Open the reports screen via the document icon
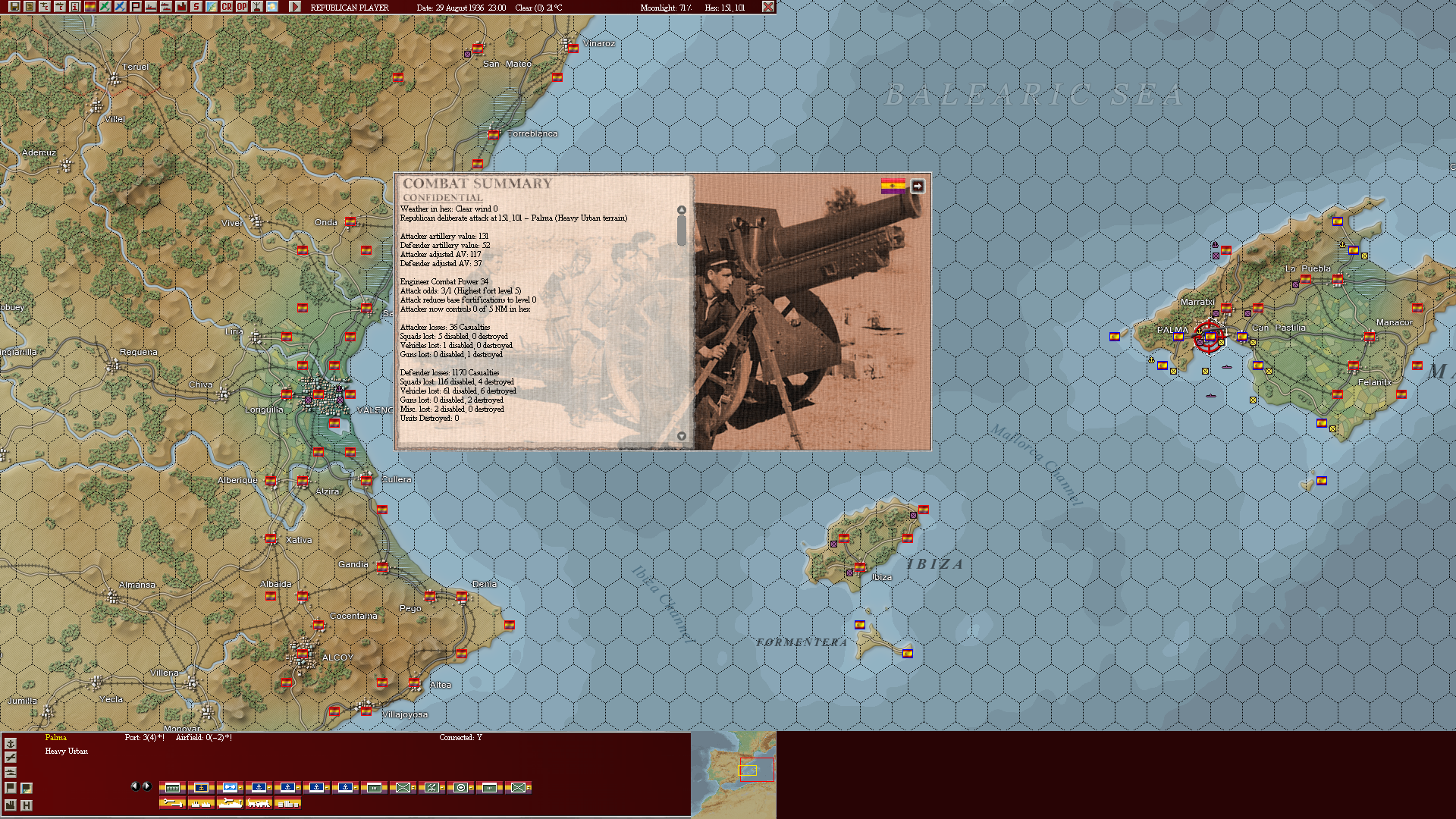The image size is (1456, 819). point(30,7)
